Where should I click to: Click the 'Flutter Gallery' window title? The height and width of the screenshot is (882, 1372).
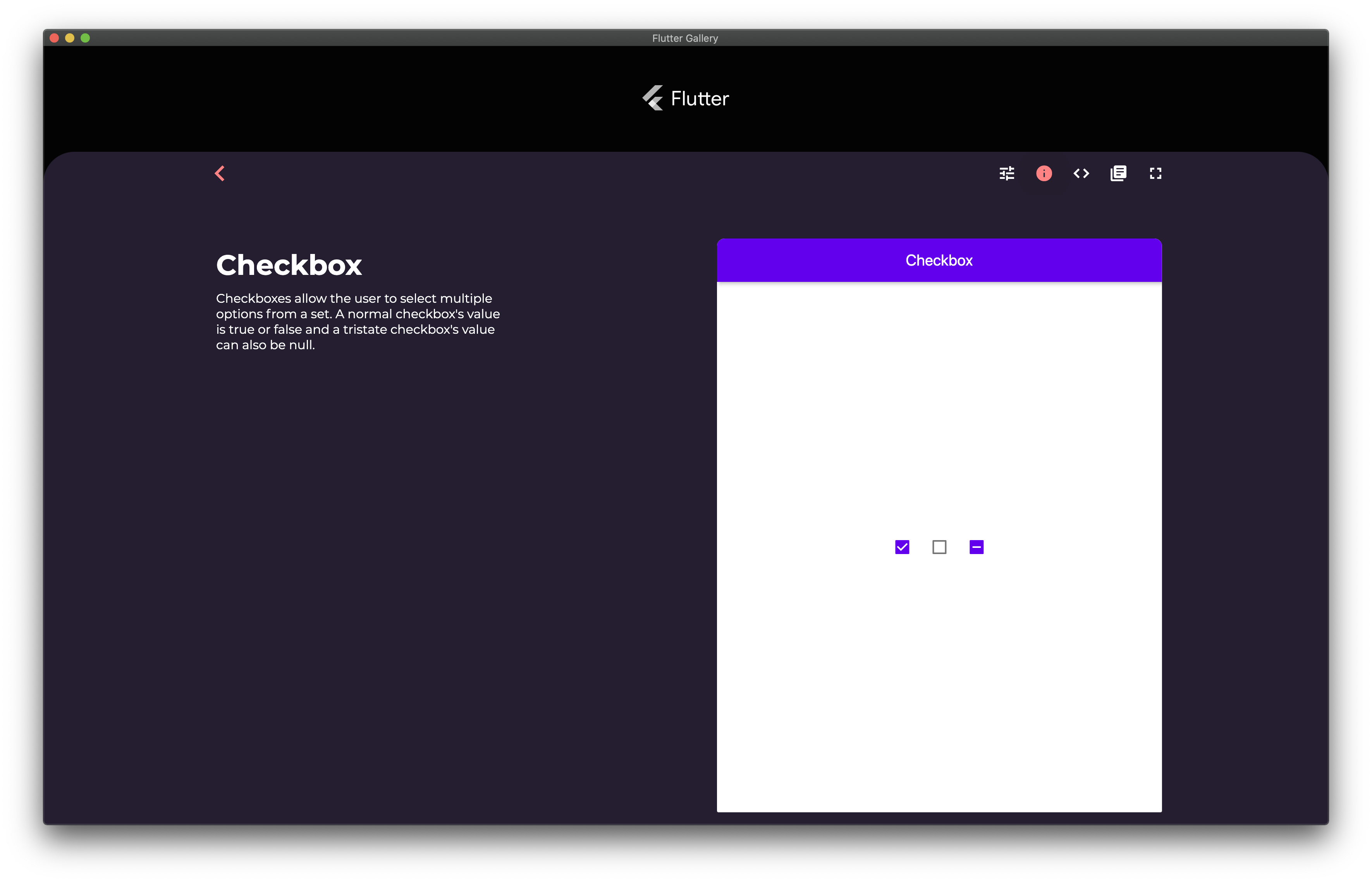[x=684, y=38]
